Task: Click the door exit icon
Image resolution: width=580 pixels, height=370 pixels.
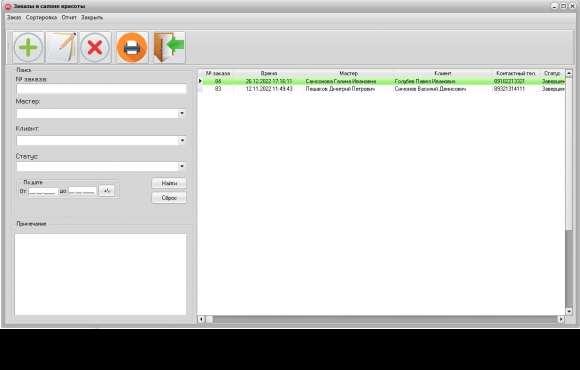Action: (x=169, y=47)
